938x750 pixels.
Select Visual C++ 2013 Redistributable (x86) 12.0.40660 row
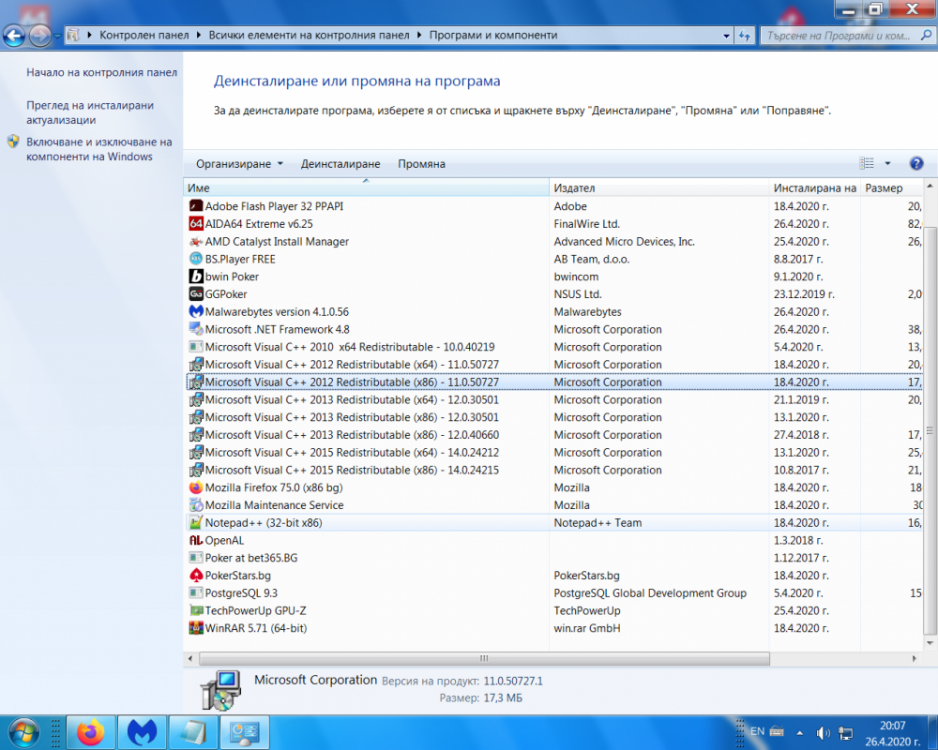coord(554,435)
